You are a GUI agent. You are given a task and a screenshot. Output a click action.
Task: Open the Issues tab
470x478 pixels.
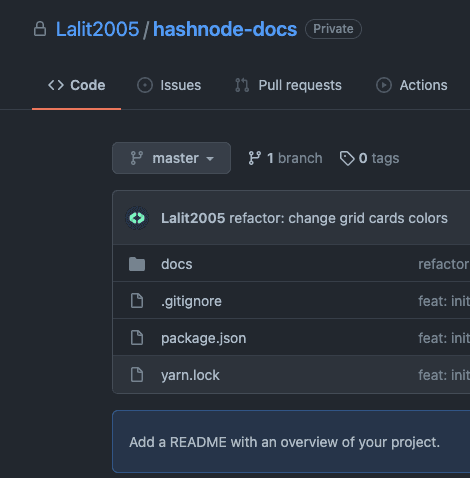click(x=169, y=85)
